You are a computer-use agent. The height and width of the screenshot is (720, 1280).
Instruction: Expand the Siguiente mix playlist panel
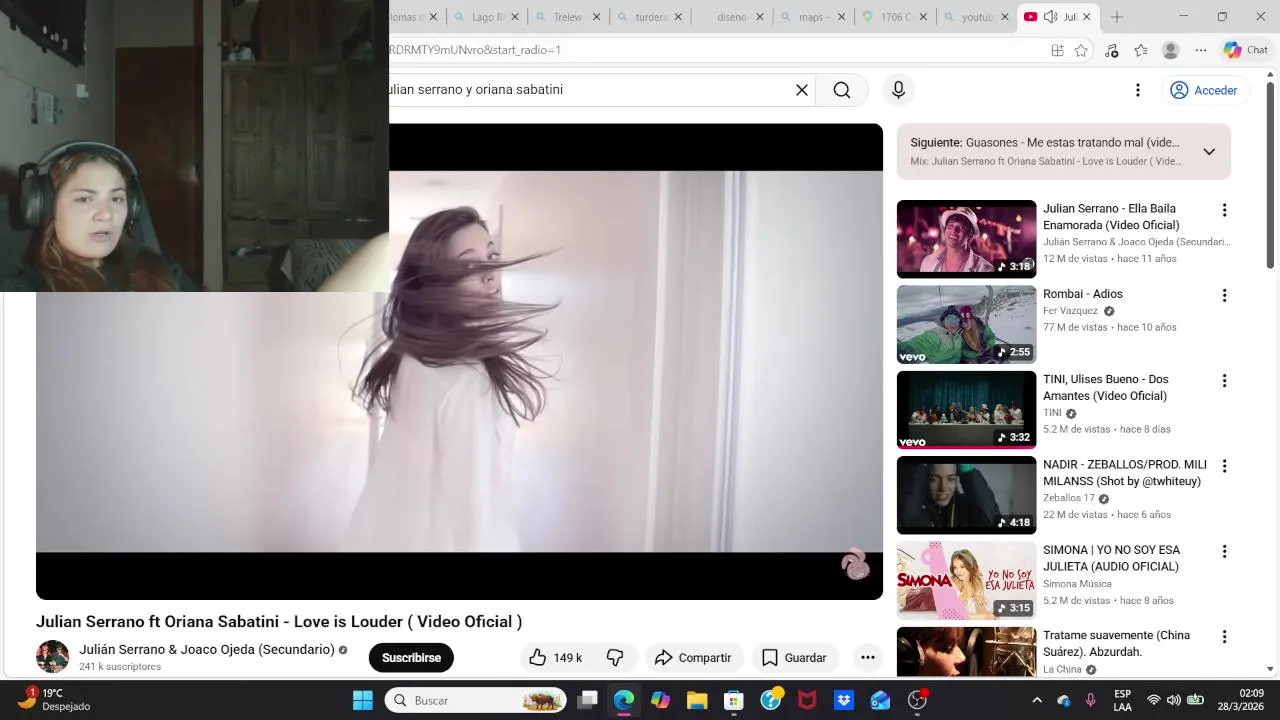[1209, 152]
